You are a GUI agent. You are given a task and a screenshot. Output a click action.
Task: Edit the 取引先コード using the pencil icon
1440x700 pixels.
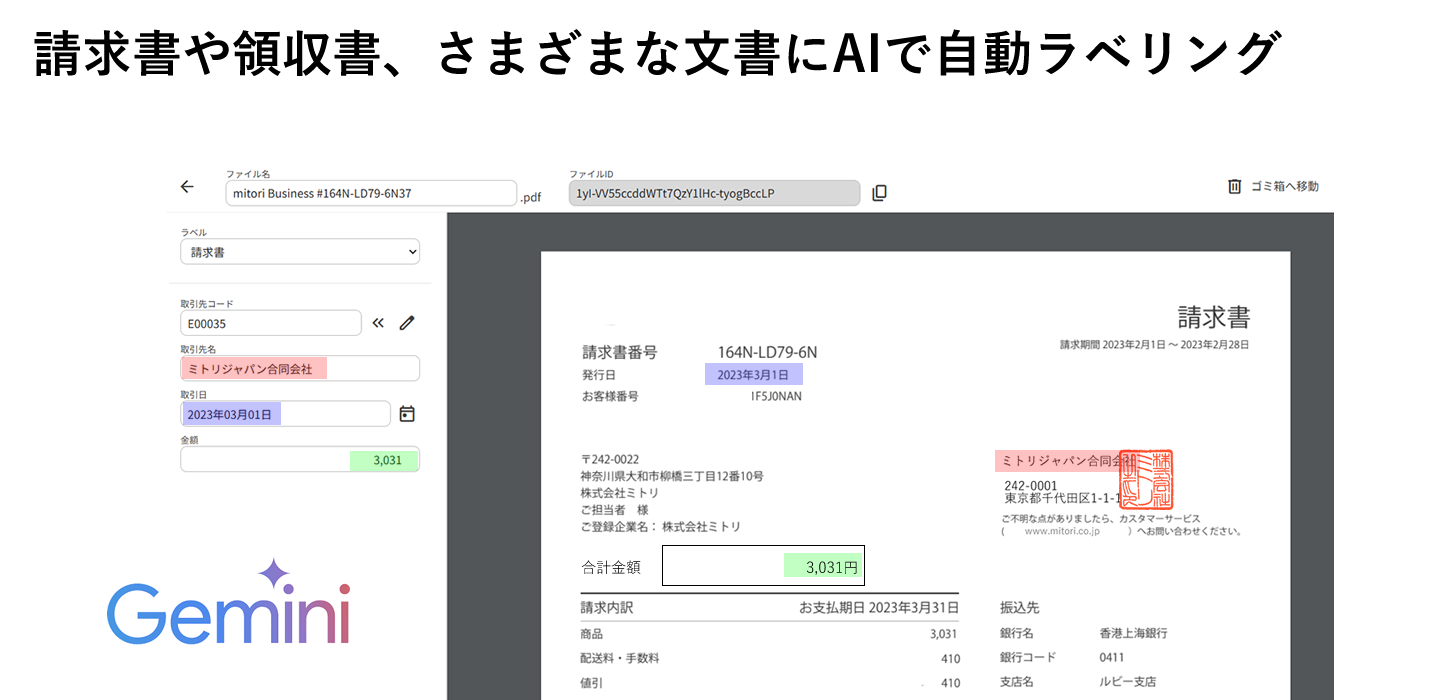406,322
